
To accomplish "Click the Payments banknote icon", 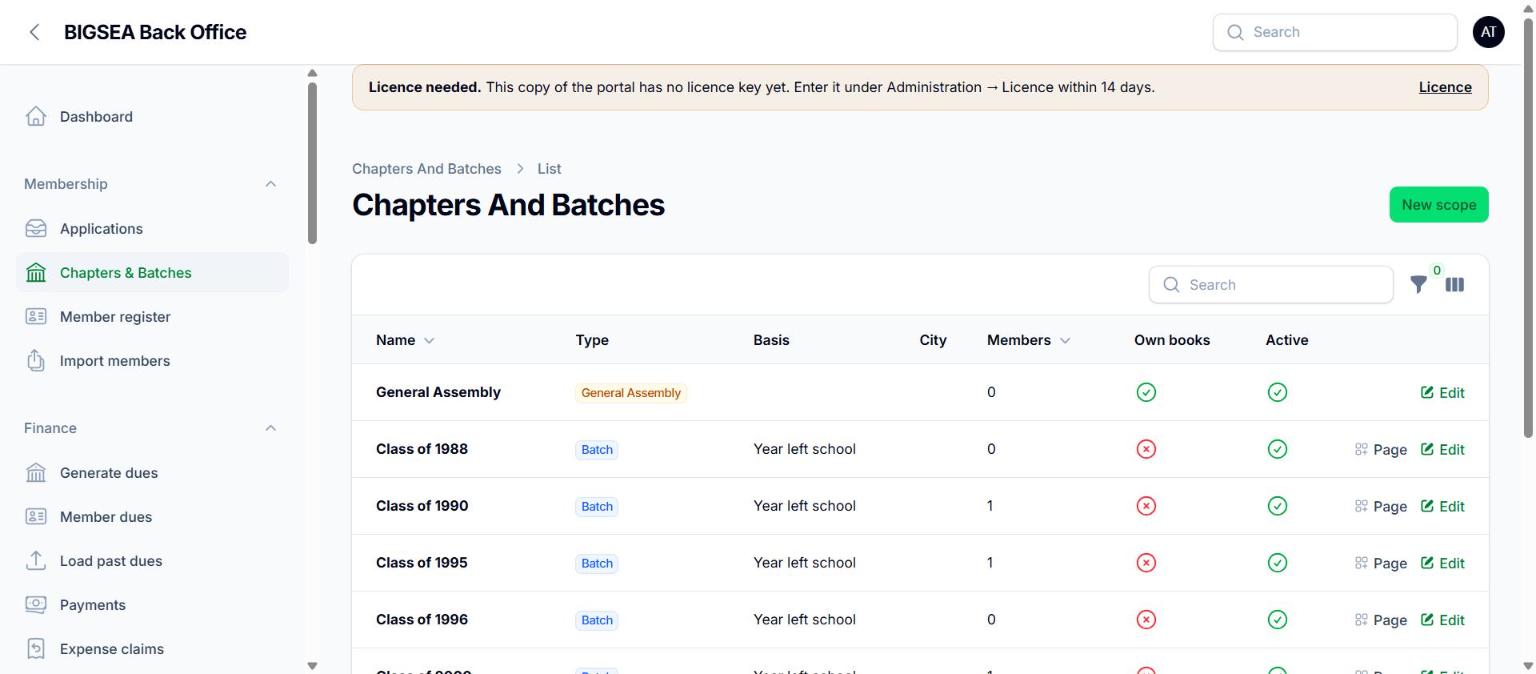I will (36, 605).
